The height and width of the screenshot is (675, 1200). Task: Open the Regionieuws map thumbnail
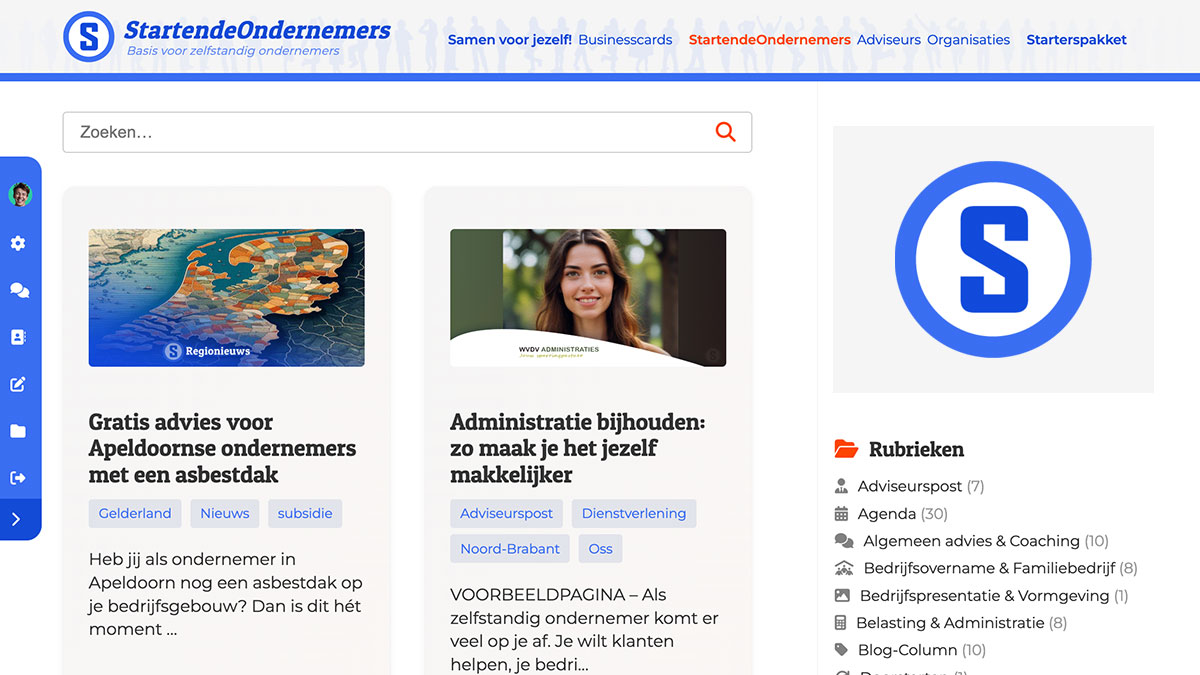tap(226, 298)
